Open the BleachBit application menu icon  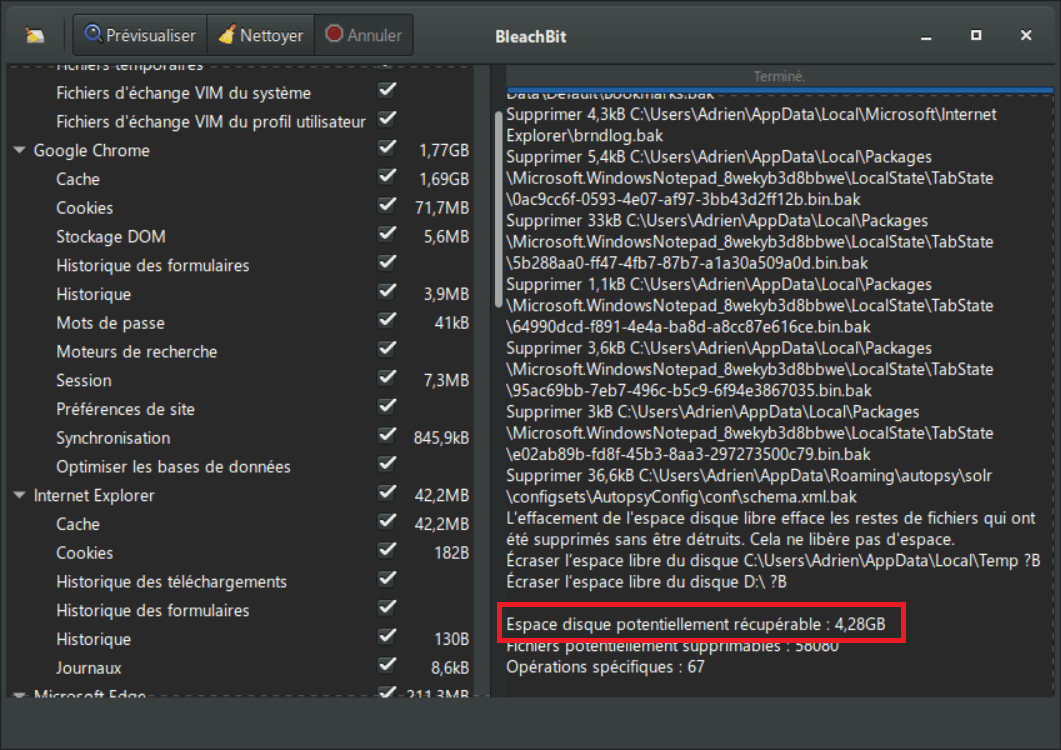35,35
